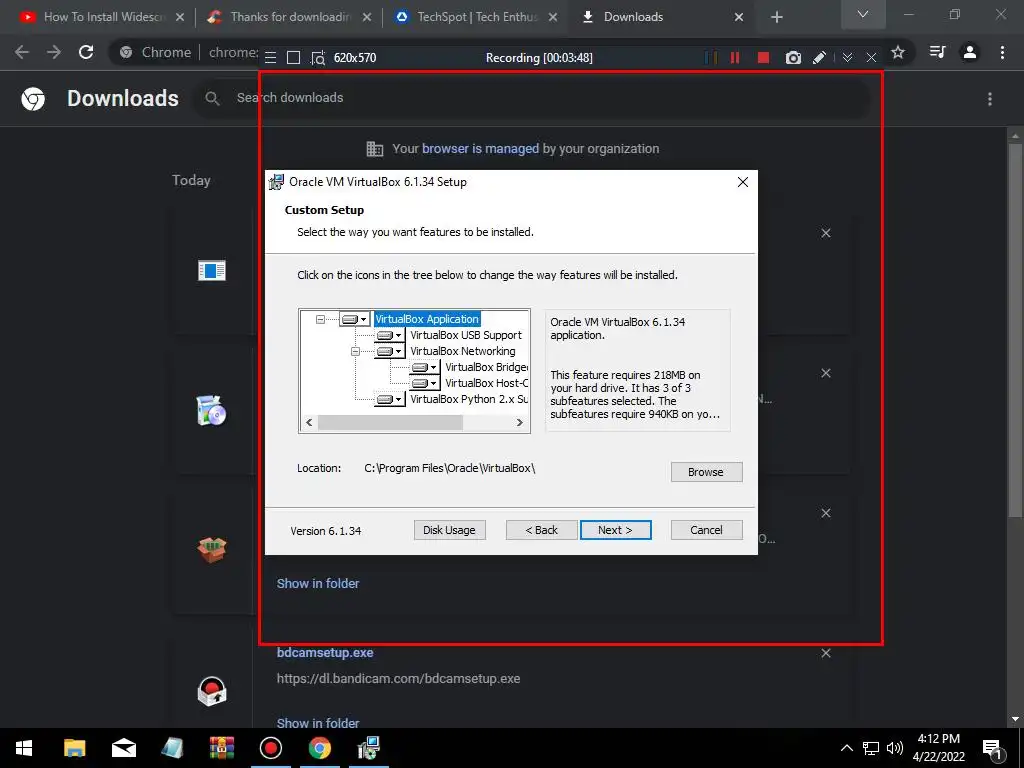
Task: Select VirtualBox Networking item
Action: 462,351
